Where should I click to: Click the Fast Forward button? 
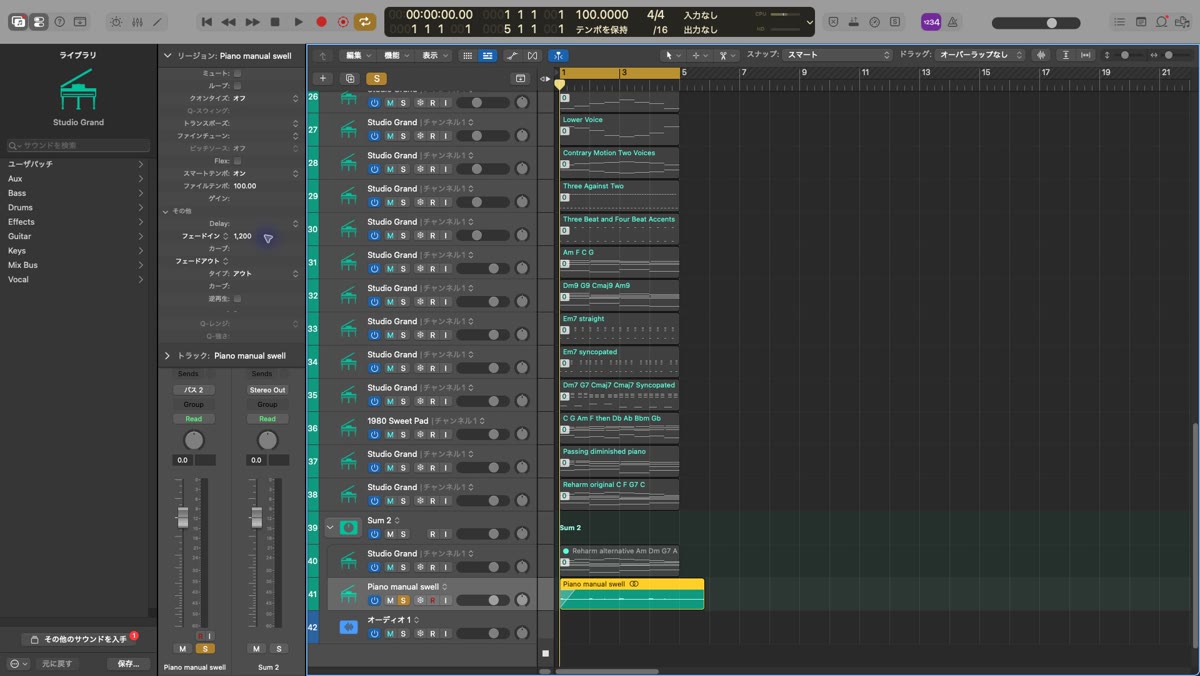252,22
